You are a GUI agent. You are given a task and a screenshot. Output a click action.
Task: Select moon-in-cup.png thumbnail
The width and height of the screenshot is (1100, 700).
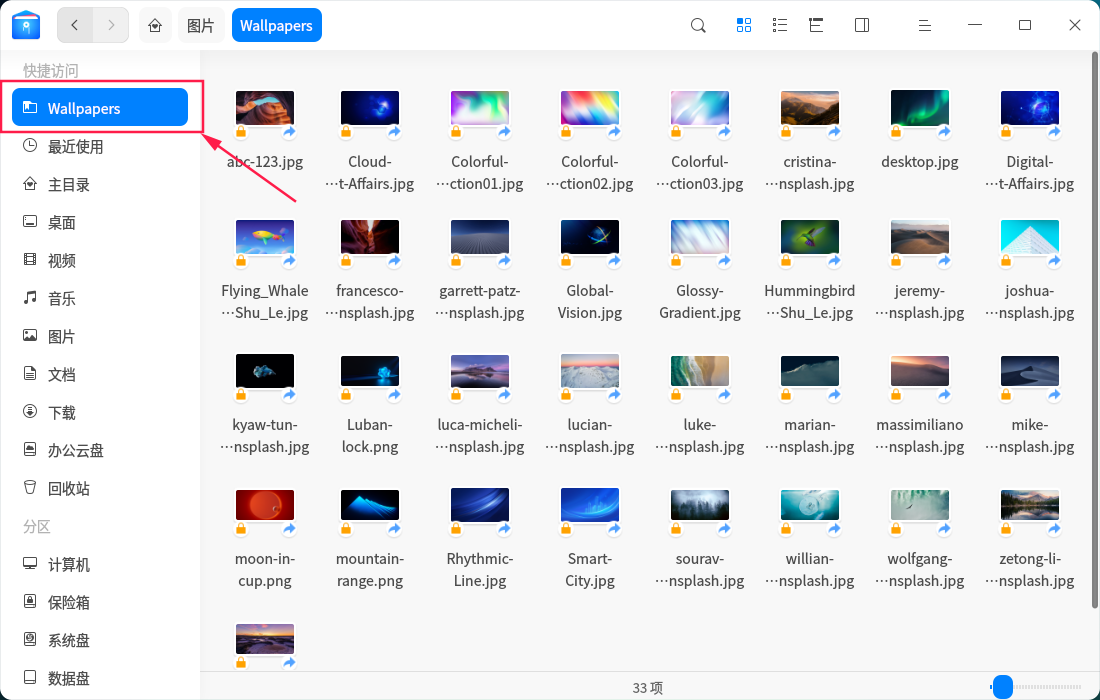point(264,505)
